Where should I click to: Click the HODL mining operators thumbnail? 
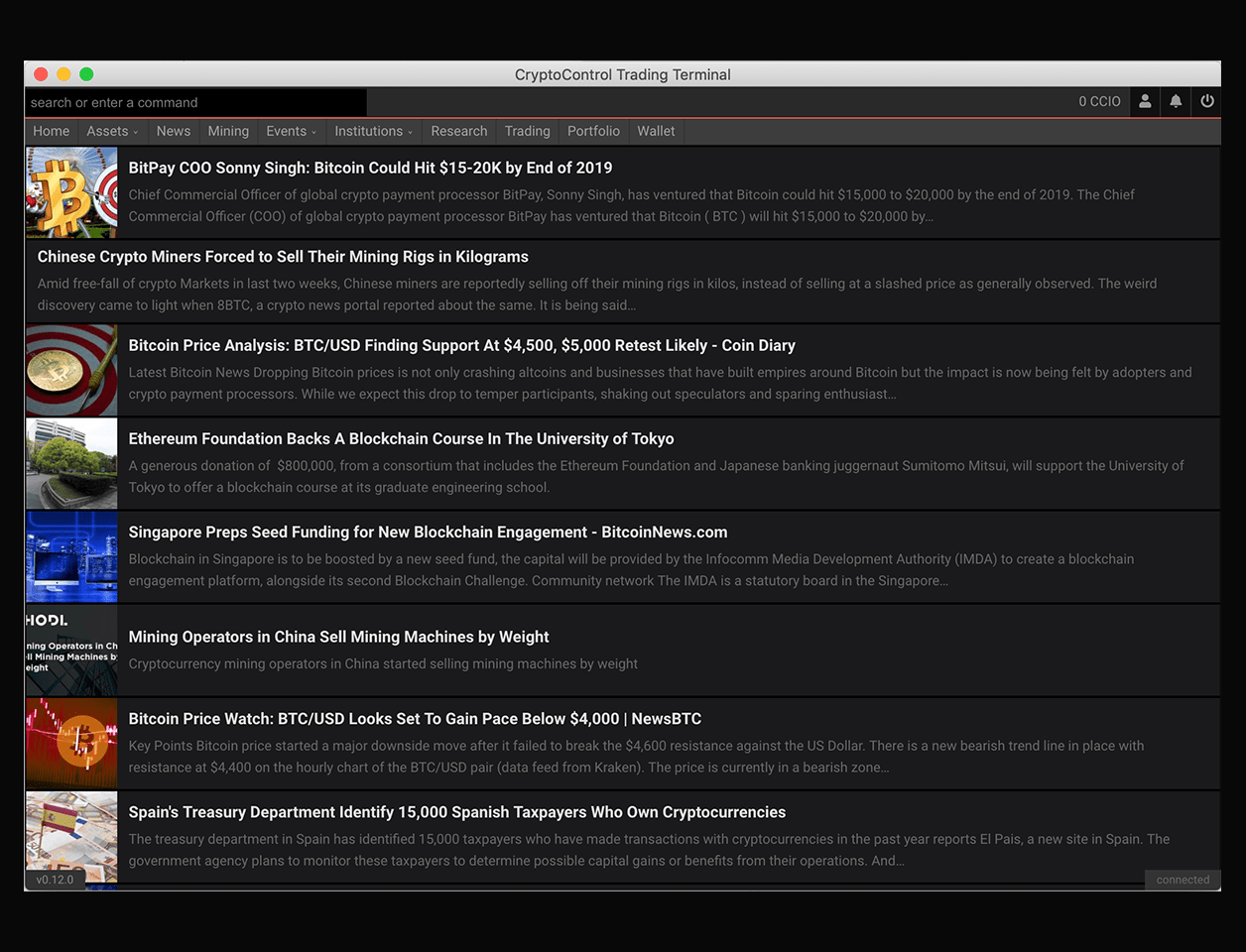71,651
